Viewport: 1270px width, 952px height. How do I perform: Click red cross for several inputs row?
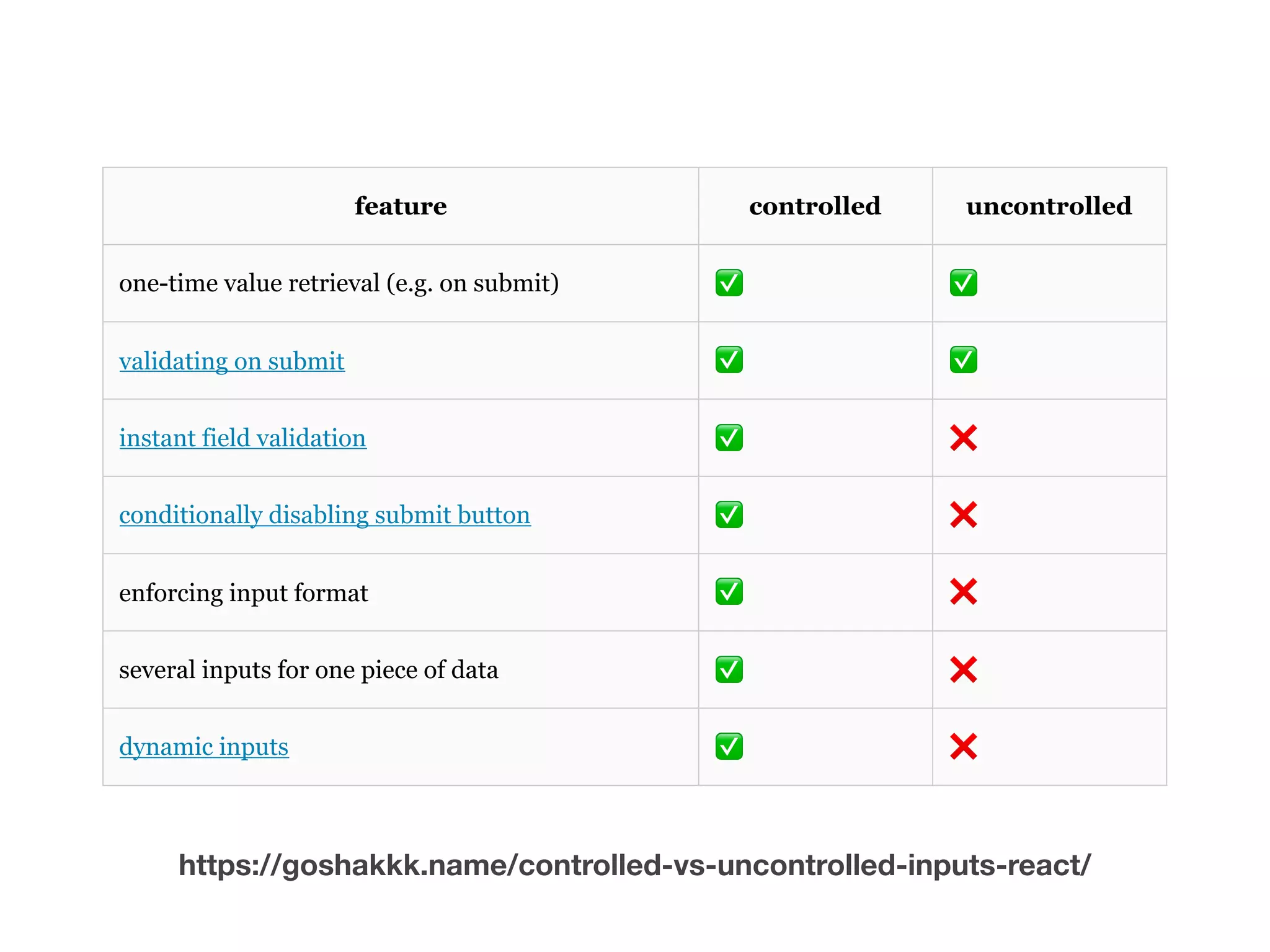[963, 669]
